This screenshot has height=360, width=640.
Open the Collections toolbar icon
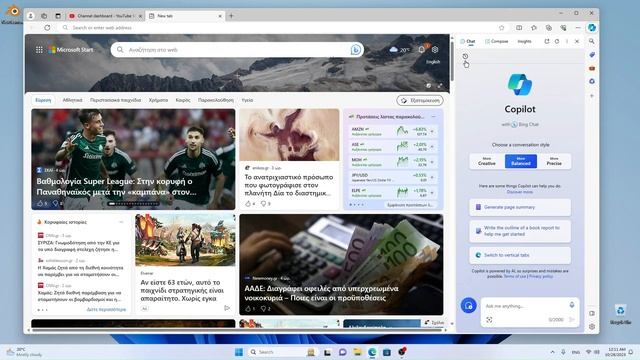coord(549,28)
